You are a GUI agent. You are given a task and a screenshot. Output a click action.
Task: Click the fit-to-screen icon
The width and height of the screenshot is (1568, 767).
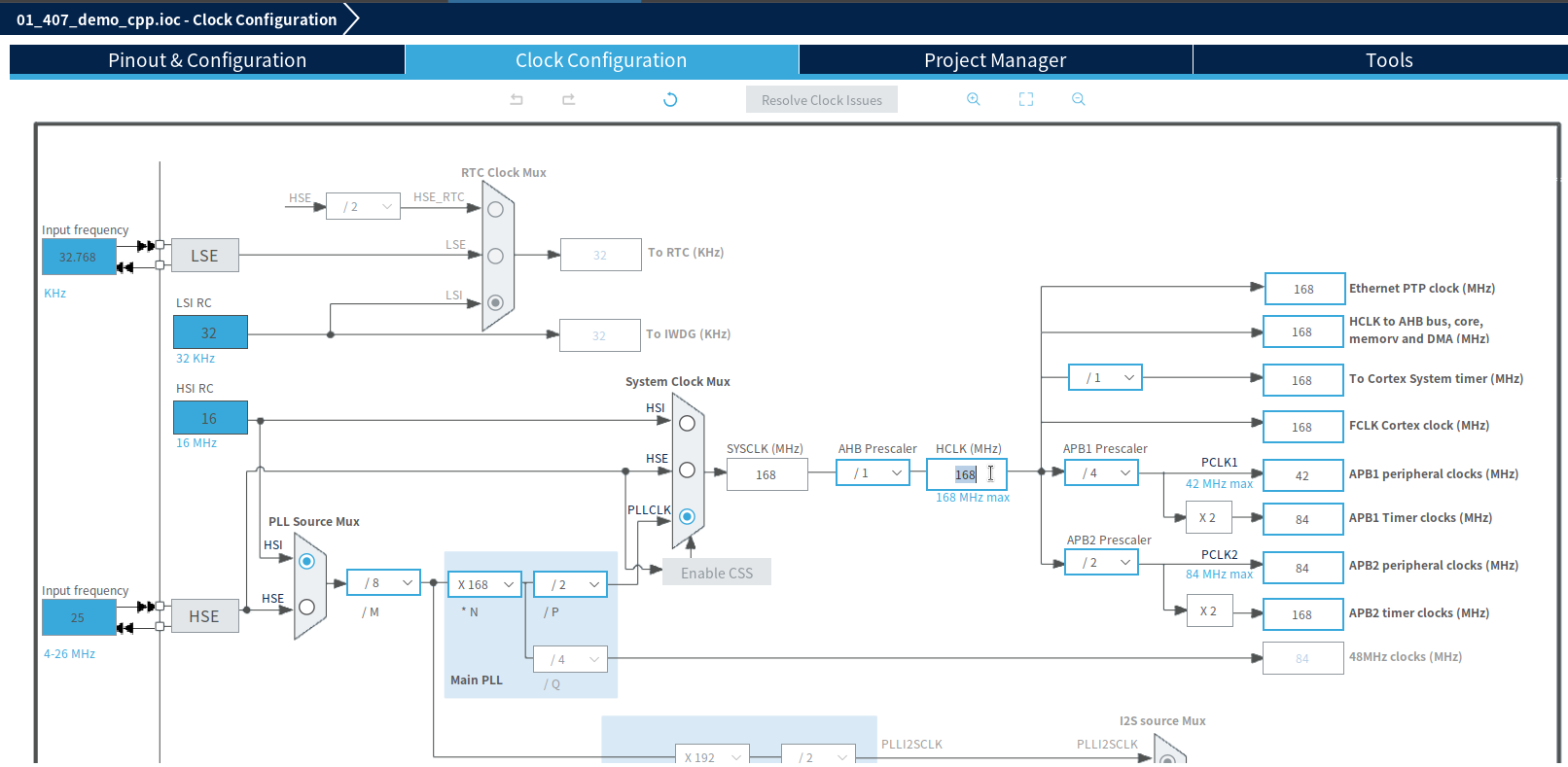(1026, 99)
